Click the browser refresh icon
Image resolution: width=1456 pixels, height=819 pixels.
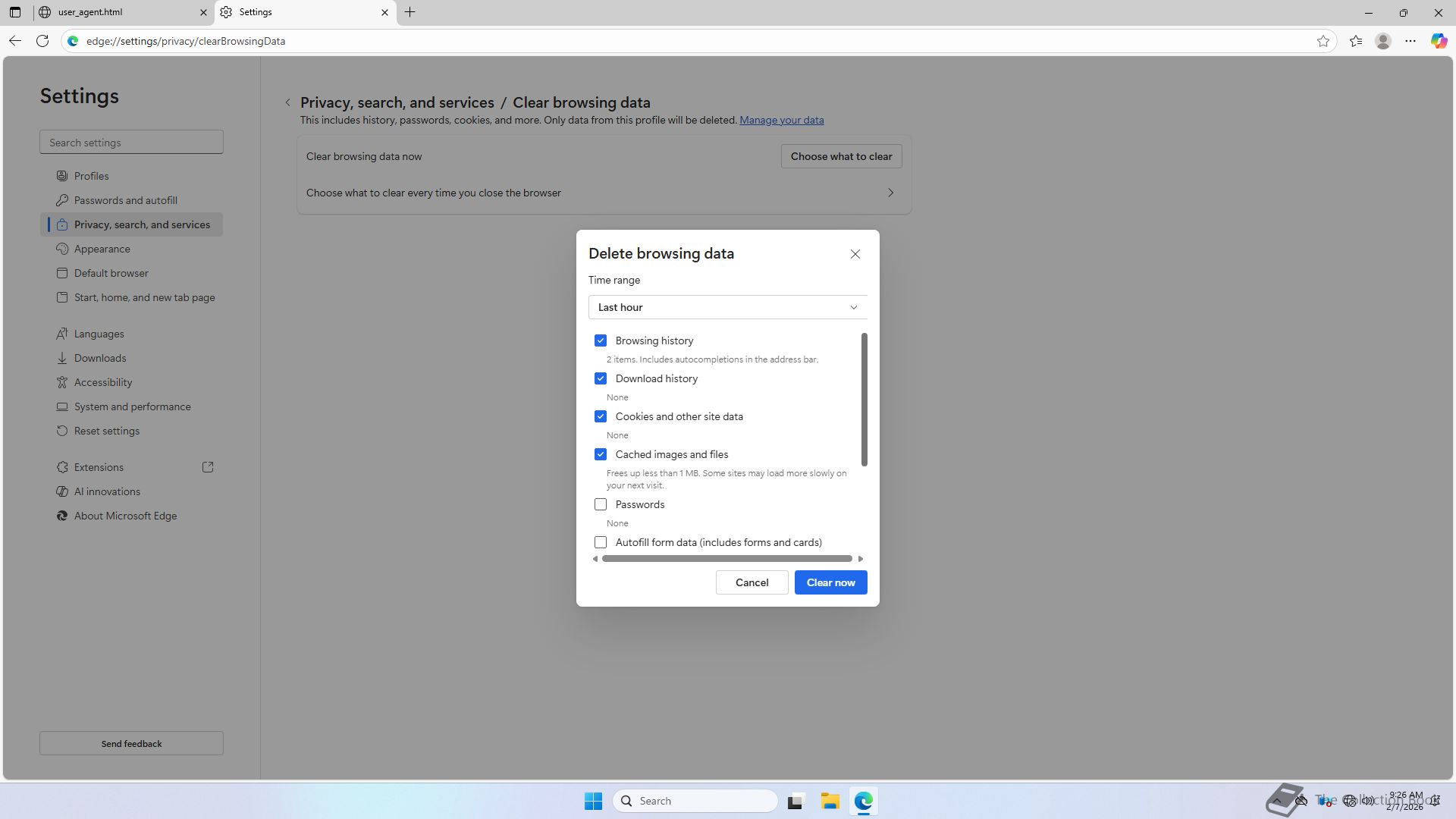[42, 41]
